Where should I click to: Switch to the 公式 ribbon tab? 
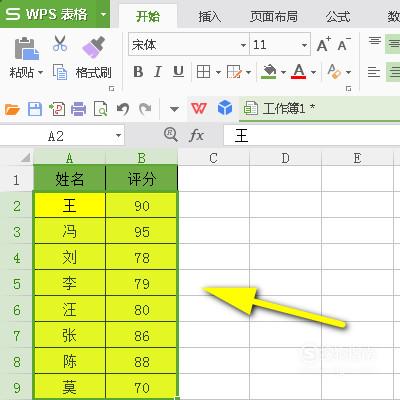coord(338,16)
